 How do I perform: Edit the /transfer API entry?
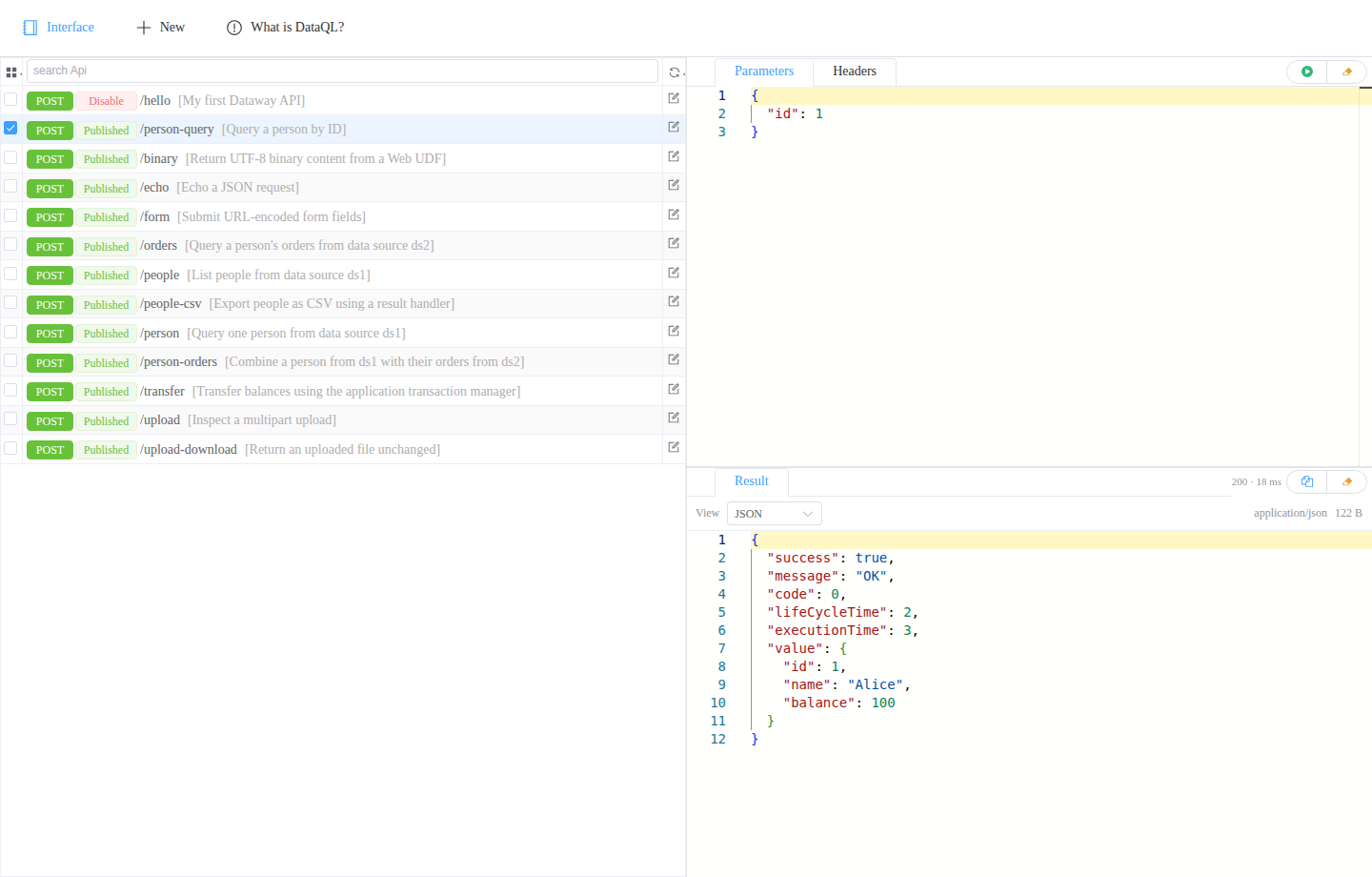[x=674, y=389]
